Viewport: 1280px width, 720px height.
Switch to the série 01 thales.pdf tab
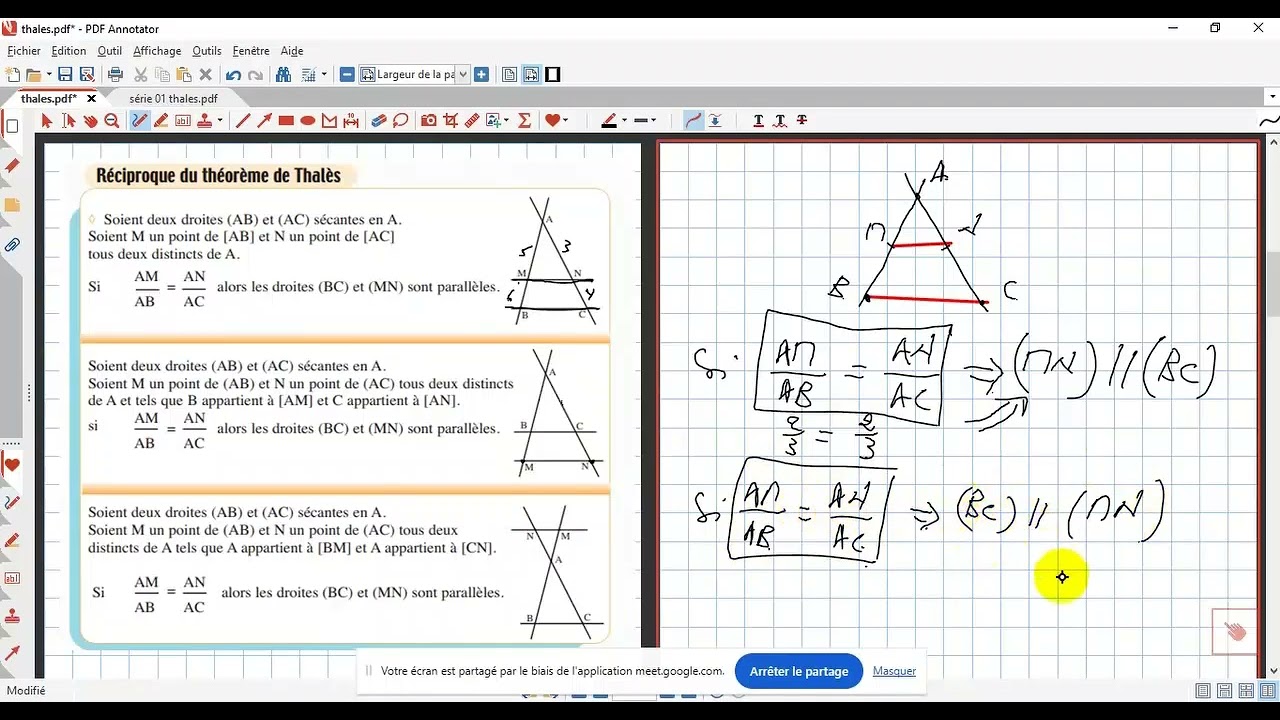coord(173,99)
